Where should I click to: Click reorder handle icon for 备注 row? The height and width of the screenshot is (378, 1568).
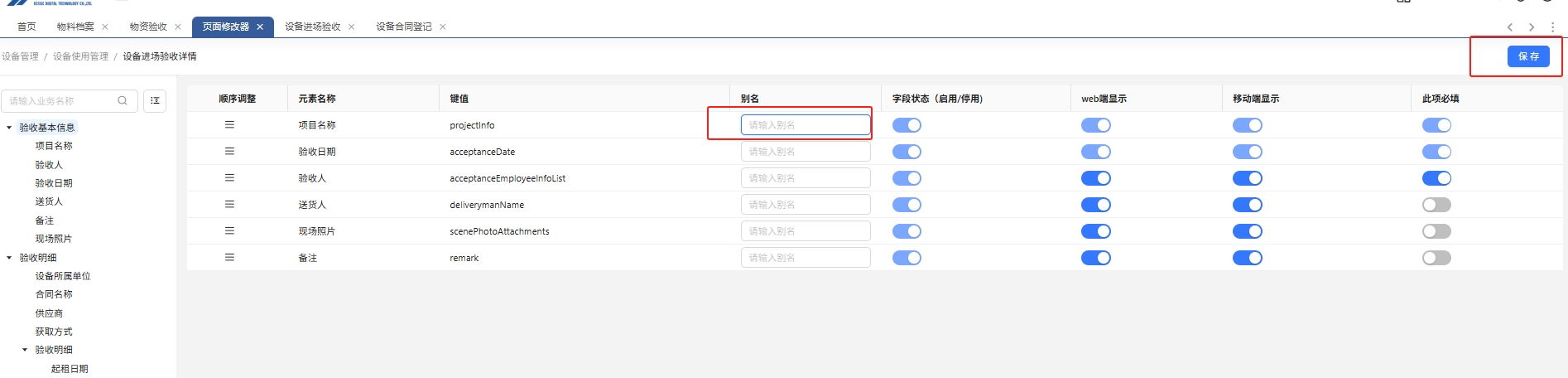pos(229,258)
